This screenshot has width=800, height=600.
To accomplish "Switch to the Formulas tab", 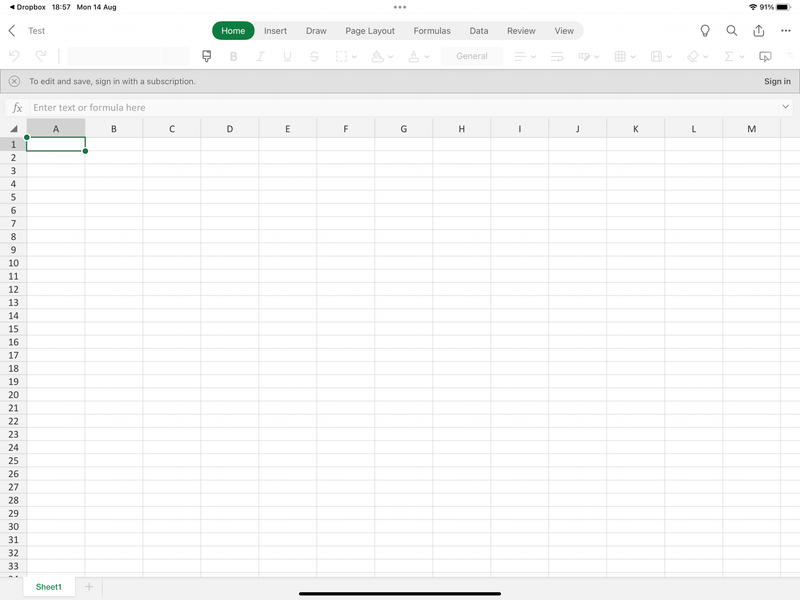I will 432,31.
